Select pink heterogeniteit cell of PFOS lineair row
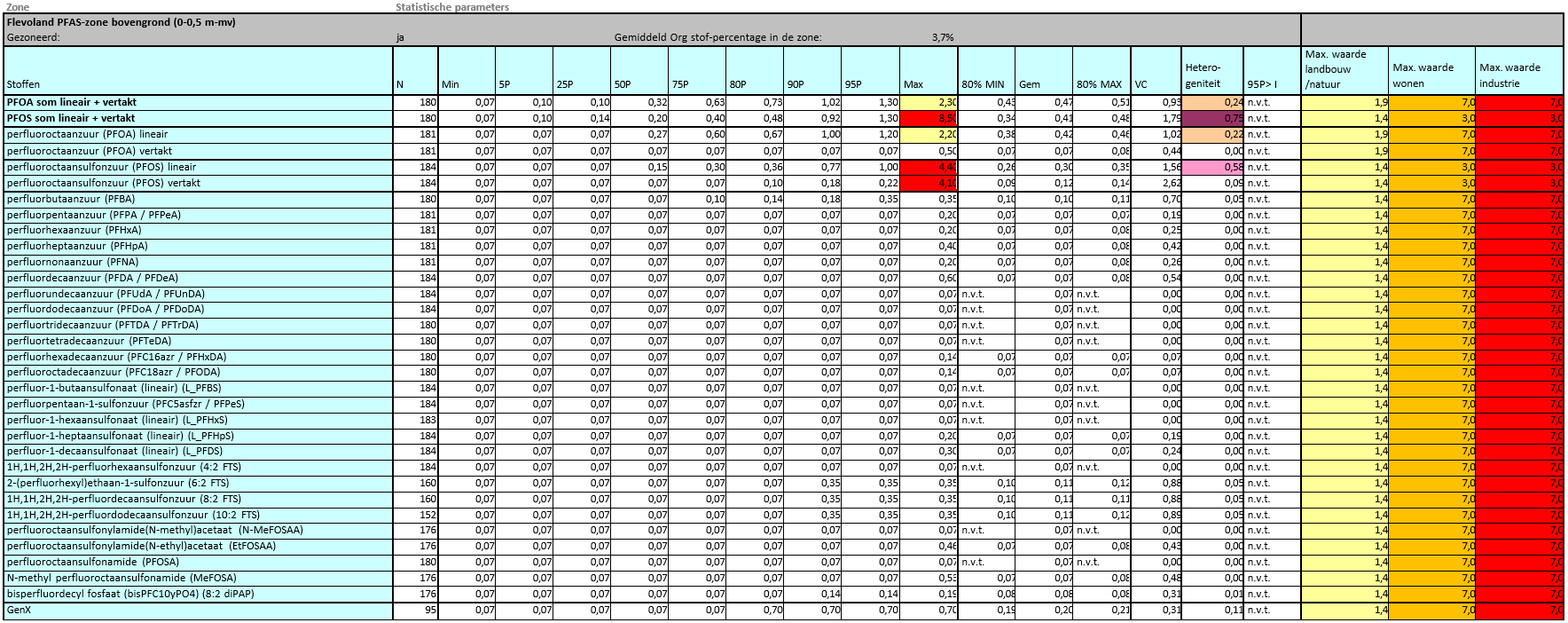 [x=1211, y=167]
